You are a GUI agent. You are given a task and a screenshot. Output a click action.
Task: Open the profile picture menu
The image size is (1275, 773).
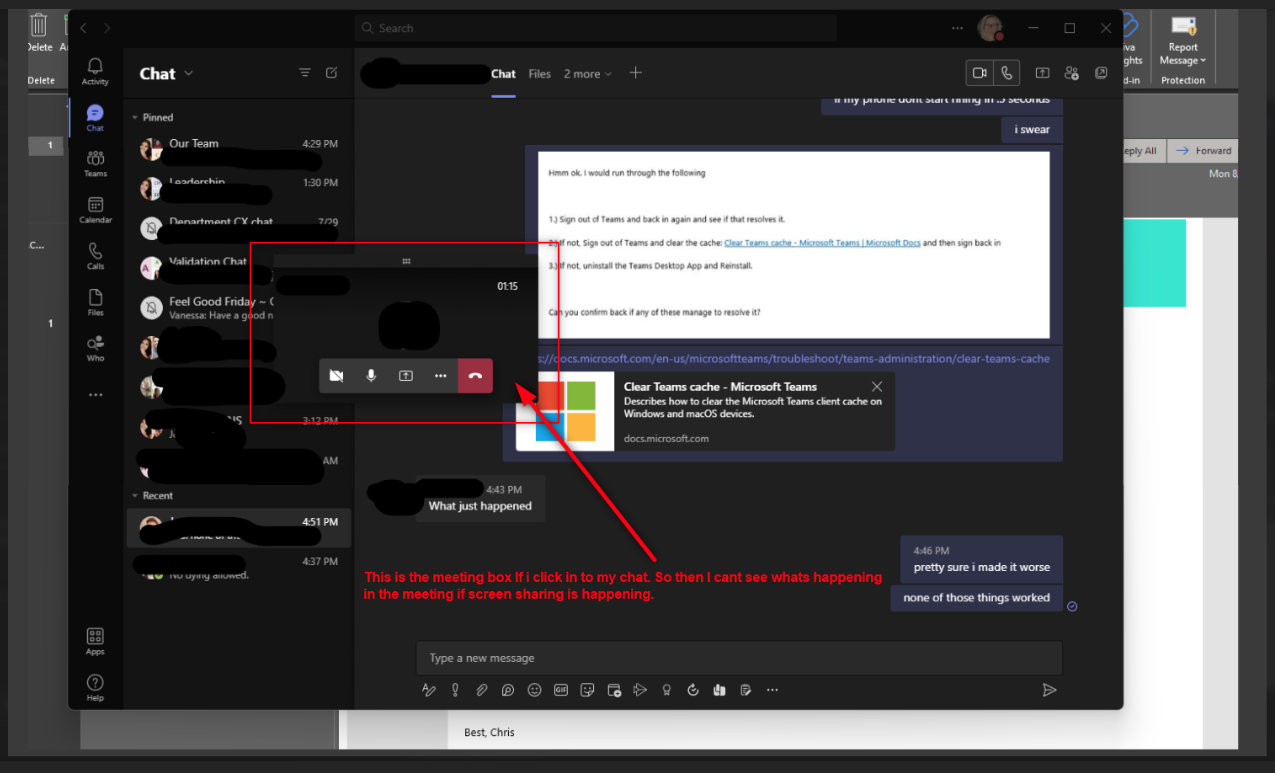[x=990, y=28]
